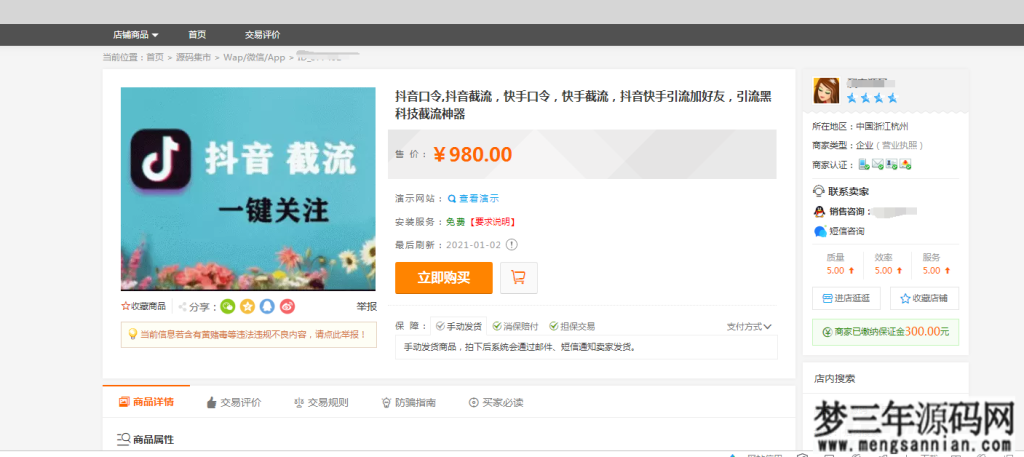Select the 担保交易 guarantee tab
The image size is (1024, 457).
(572, 326)
